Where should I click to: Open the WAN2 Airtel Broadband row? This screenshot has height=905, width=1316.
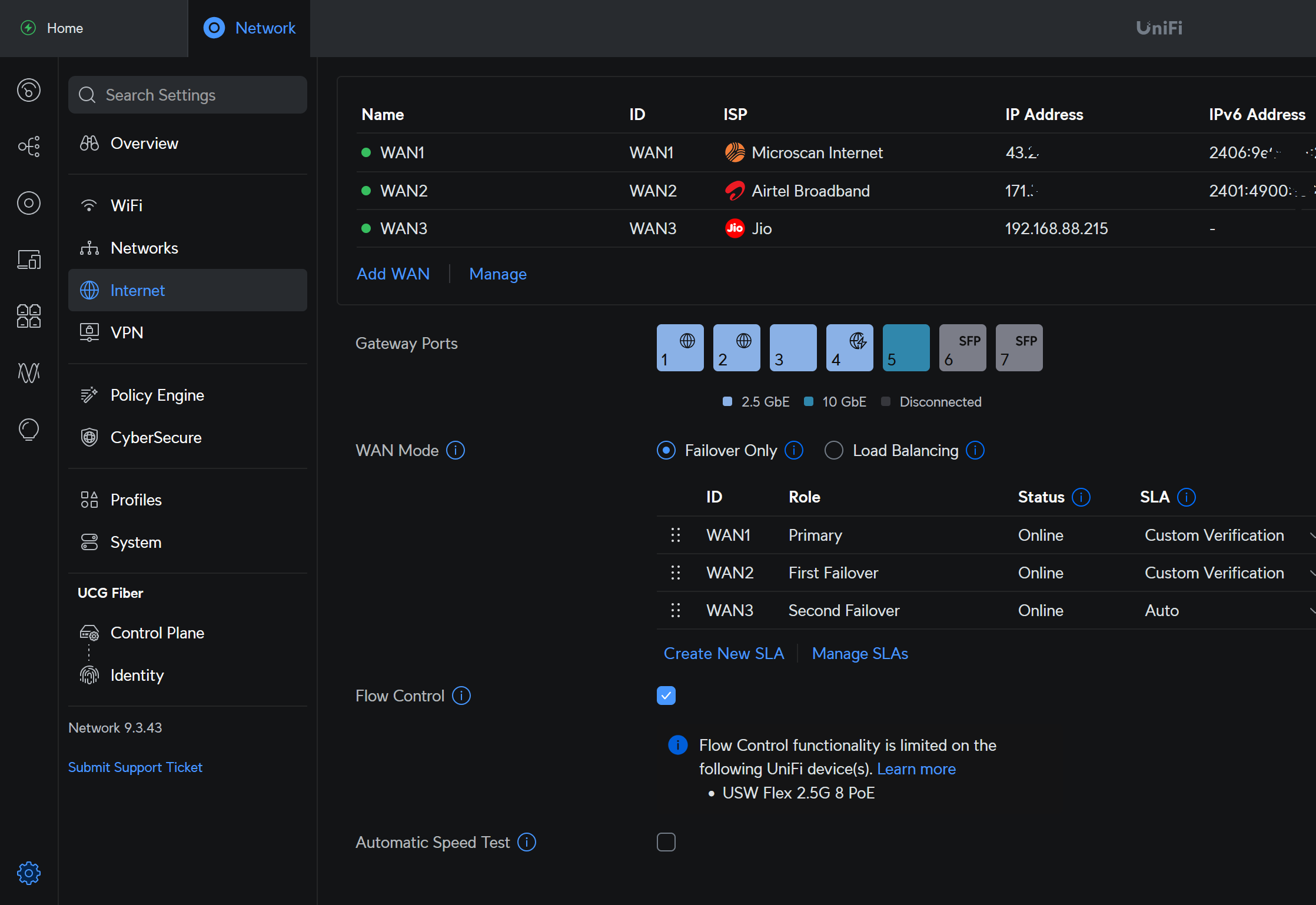pyautogui.click(x=836, y=191)
